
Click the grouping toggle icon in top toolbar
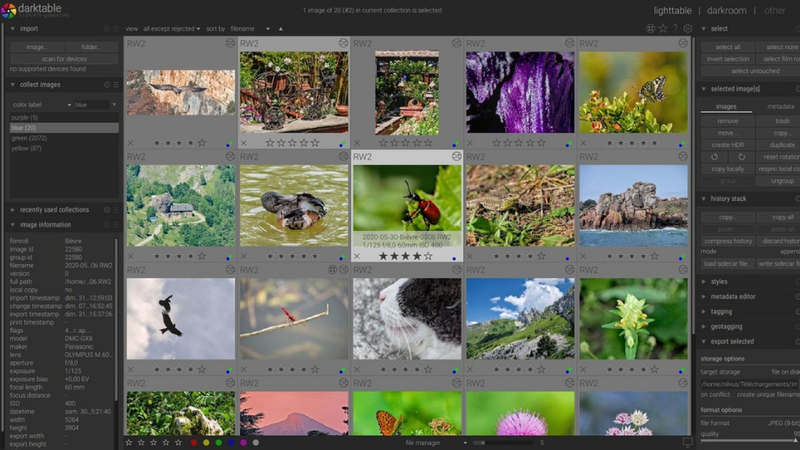651,29
